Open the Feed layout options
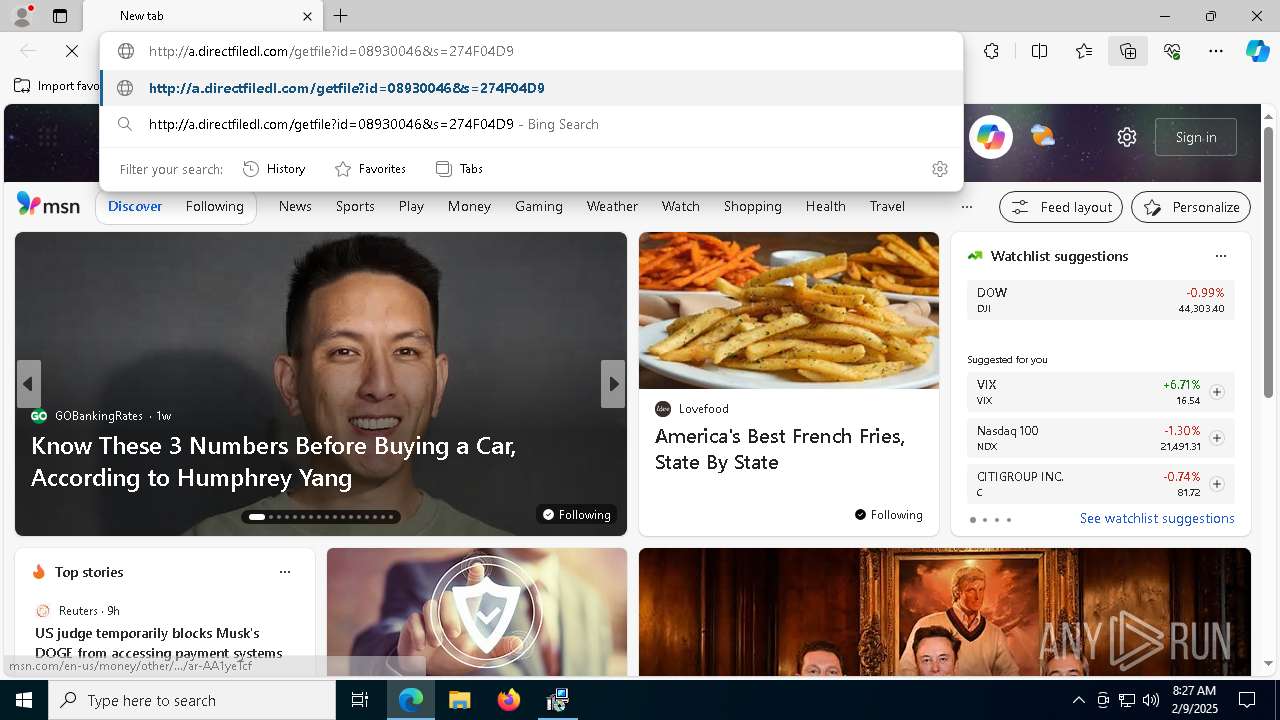 1061,207
